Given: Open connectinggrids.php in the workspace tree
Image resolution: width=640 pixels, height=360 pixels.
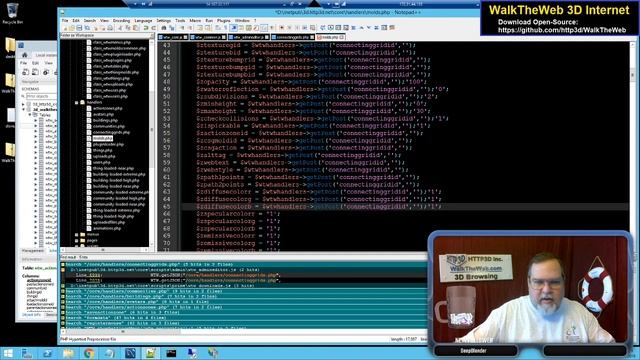Looking at the screenshot, I should coord(111,132).
